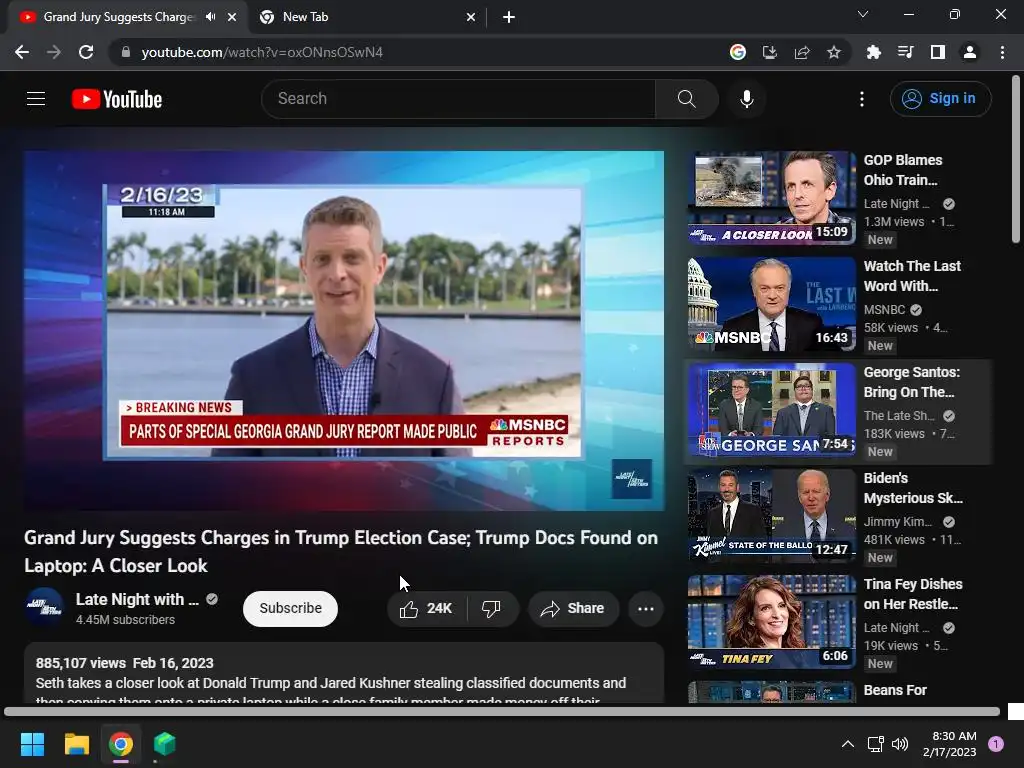Image resolution: width=1024 pixels, height=768 pixels.
Task: Open 'Watch The Last Word With...' title
Action: point(912,276)
